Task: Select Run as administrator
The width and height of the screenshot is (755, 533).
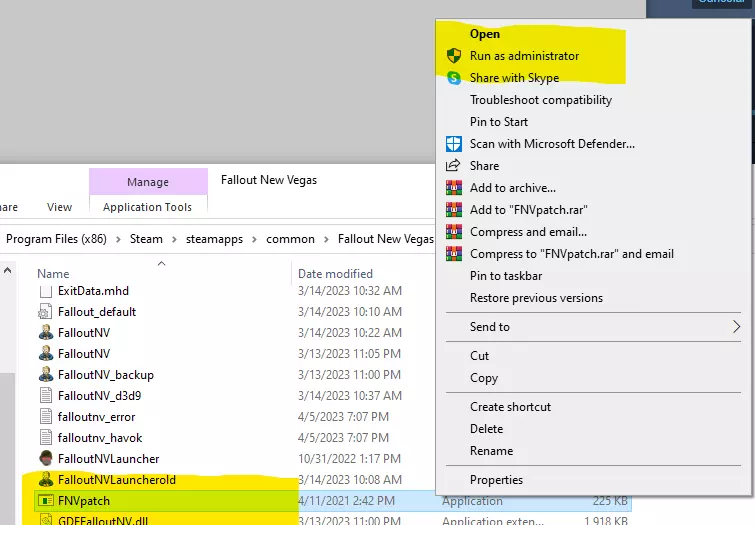Action: tap(524, 56)
